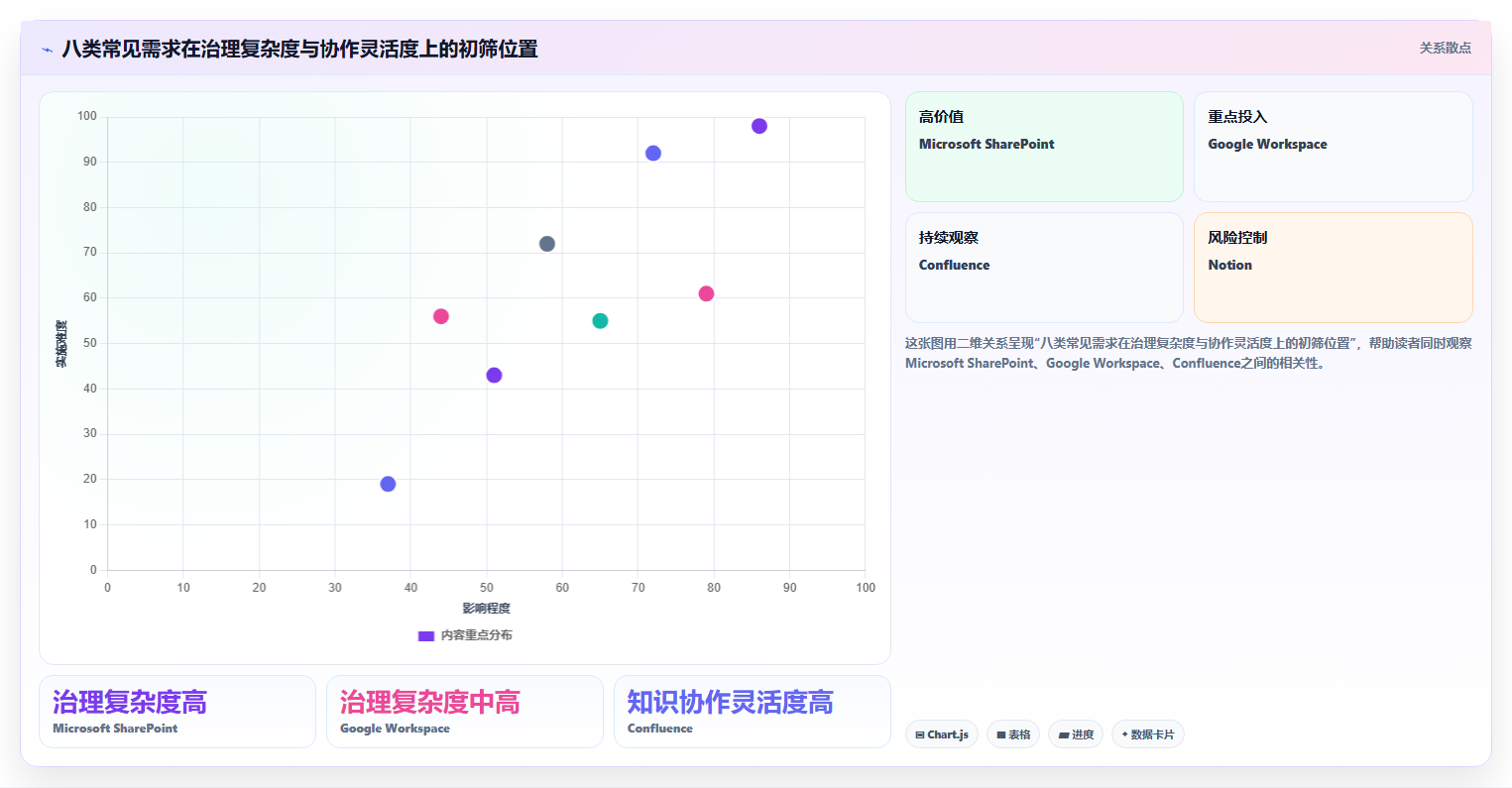Viewport: 1512px width, 788px height.
Task: Click the 进度 tag chip
Action: point(1076,734)
